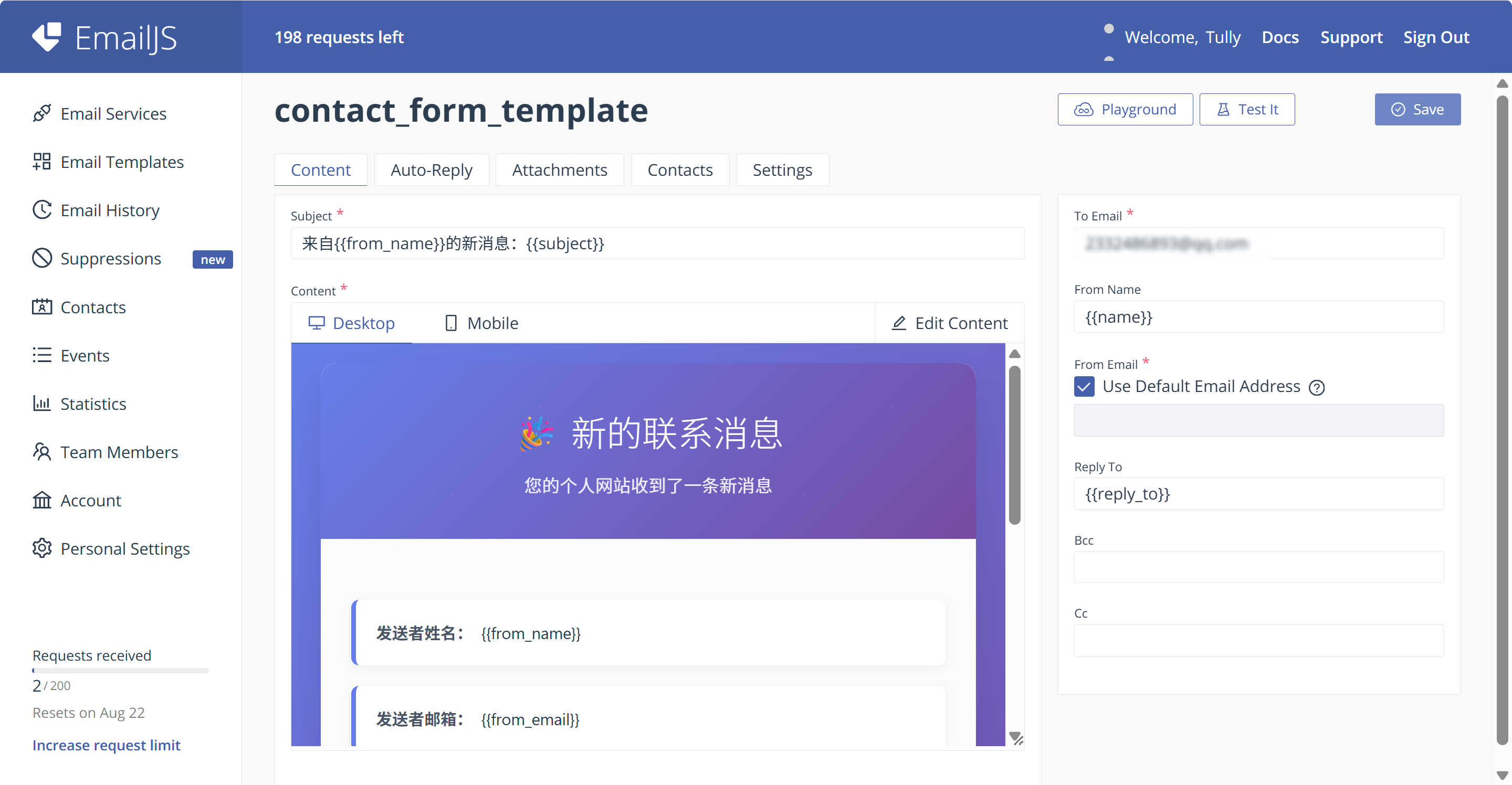Click the EmailJS logo
This screenshot has width=1512, height=785.
click(104, 38)
